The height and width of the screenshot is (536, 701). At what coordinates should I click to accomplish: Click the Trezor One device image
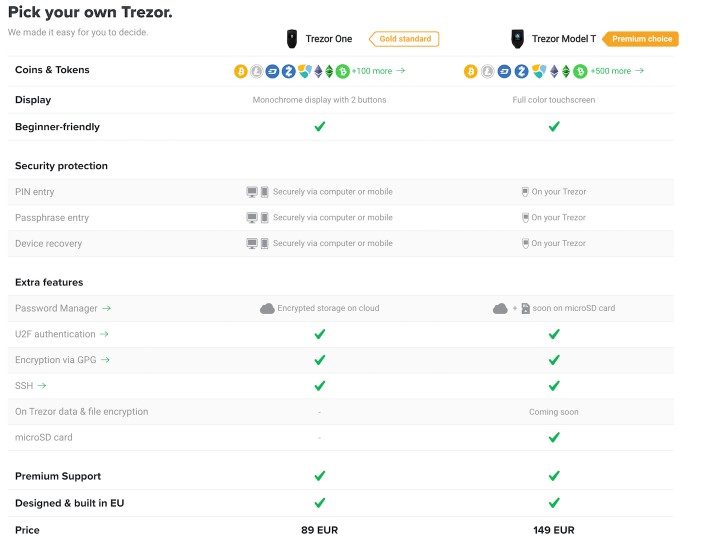290,39
